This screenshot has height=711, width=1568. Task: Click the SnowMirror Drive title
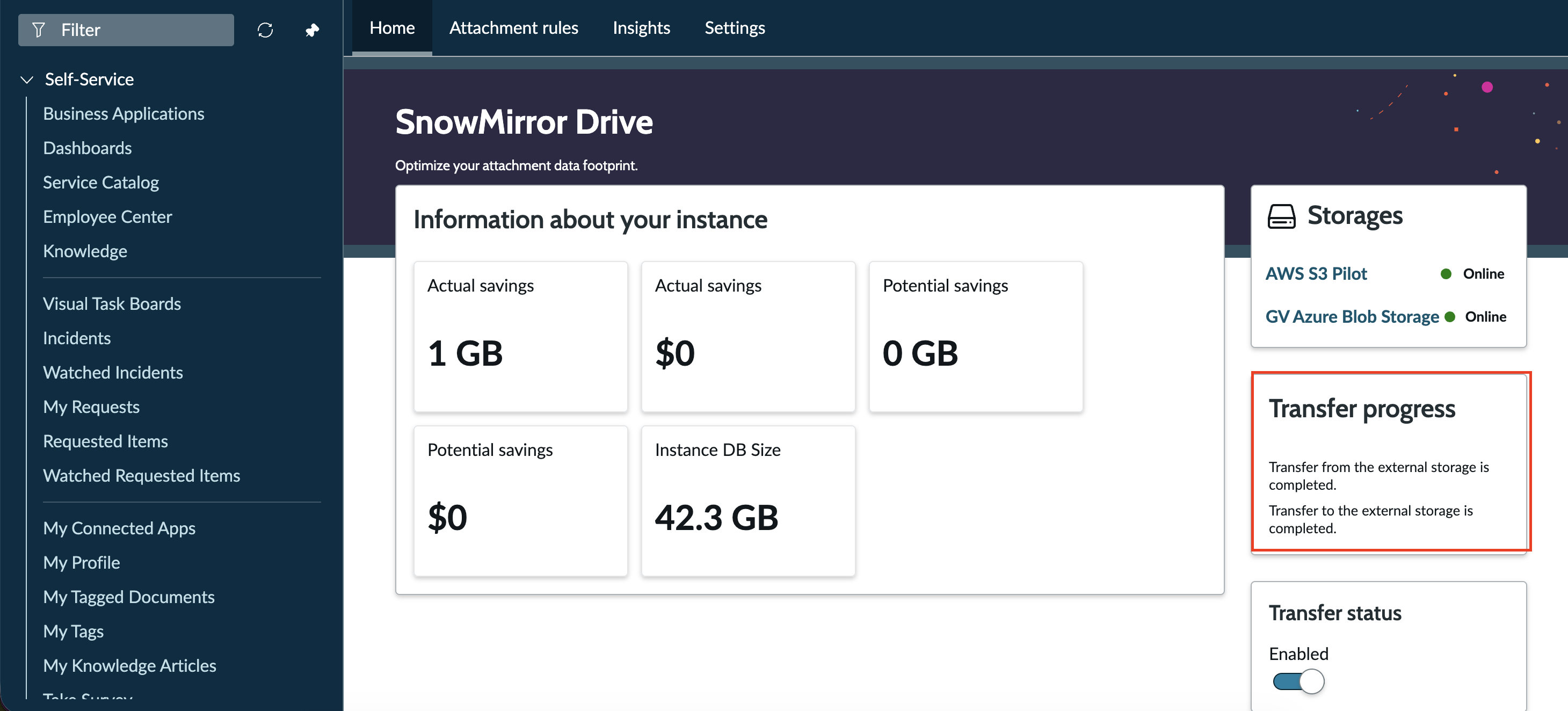524,122
